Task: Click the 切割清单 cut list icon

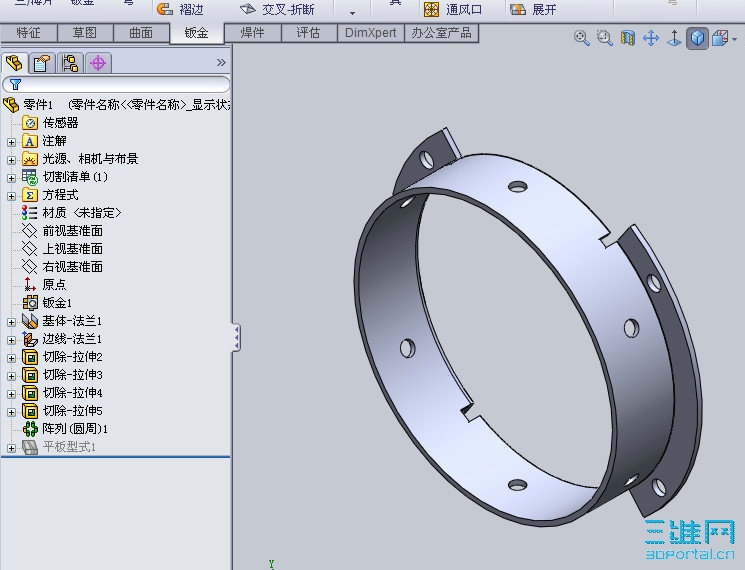Action: coord(30,177)
